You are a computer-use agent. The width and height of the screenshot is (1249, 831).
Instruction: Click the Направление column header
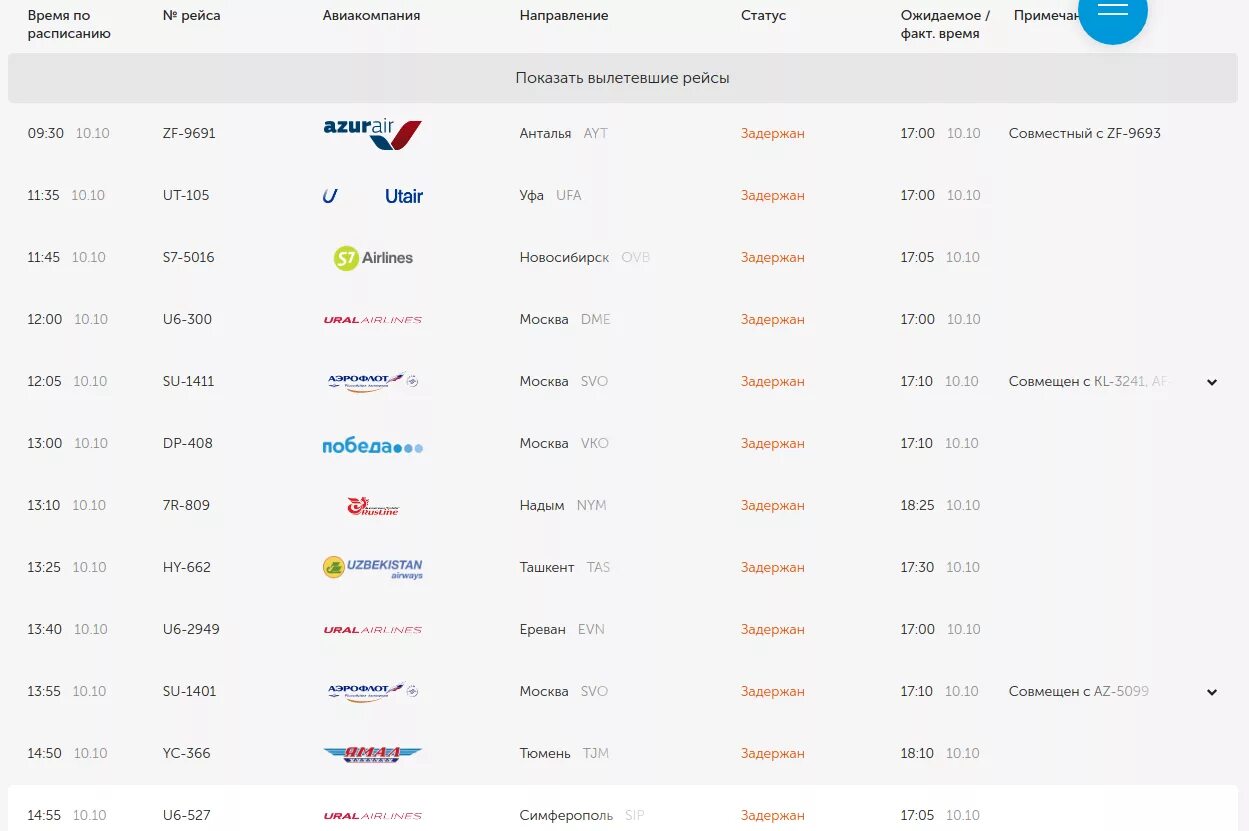564,15
